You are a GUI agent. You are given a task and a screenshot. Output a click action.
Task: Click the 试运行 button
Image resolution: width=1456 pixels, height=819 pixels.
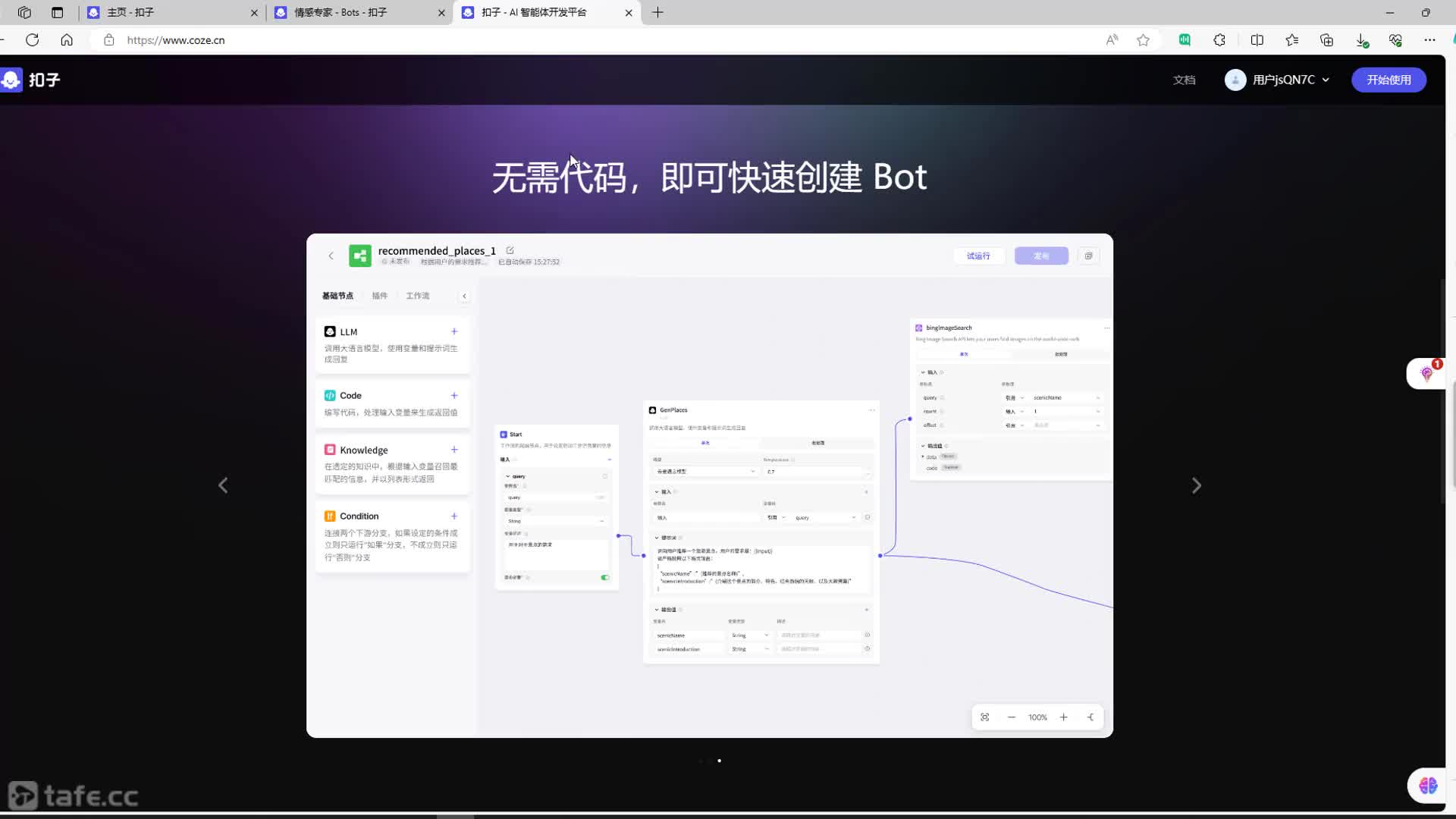[x=978, y=256]
